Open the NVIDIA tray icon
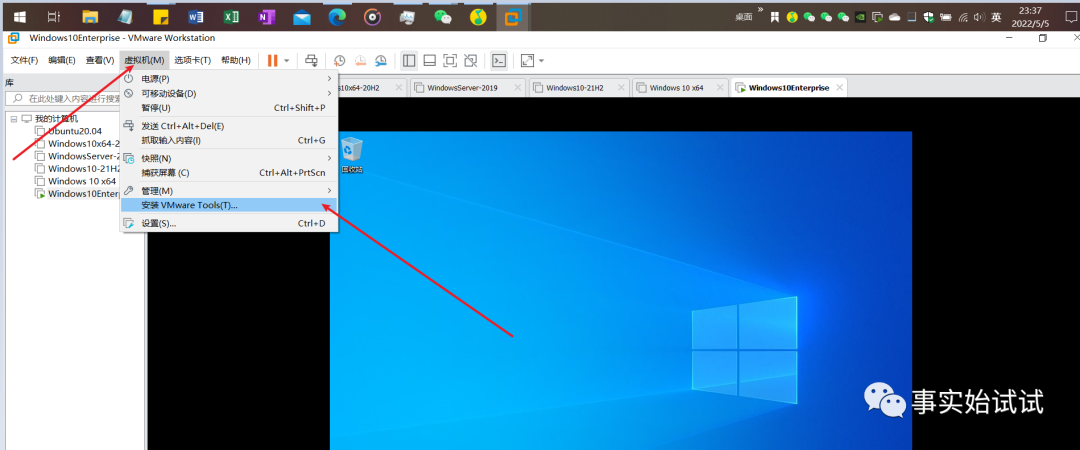 point(861,17)
